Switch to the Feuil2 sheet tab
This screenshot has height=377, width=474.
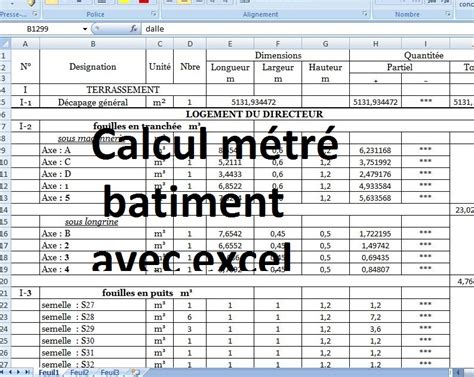tap(79, 372)
